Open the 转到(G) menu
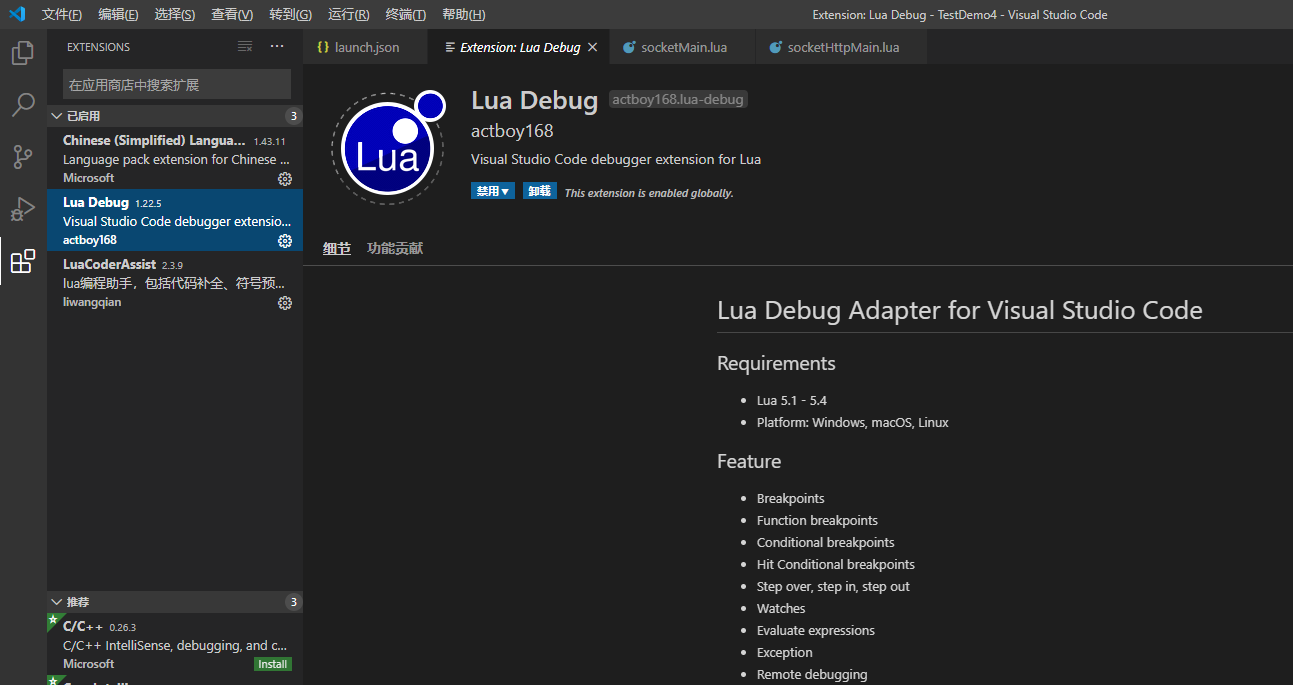 (x=290, y=14)
